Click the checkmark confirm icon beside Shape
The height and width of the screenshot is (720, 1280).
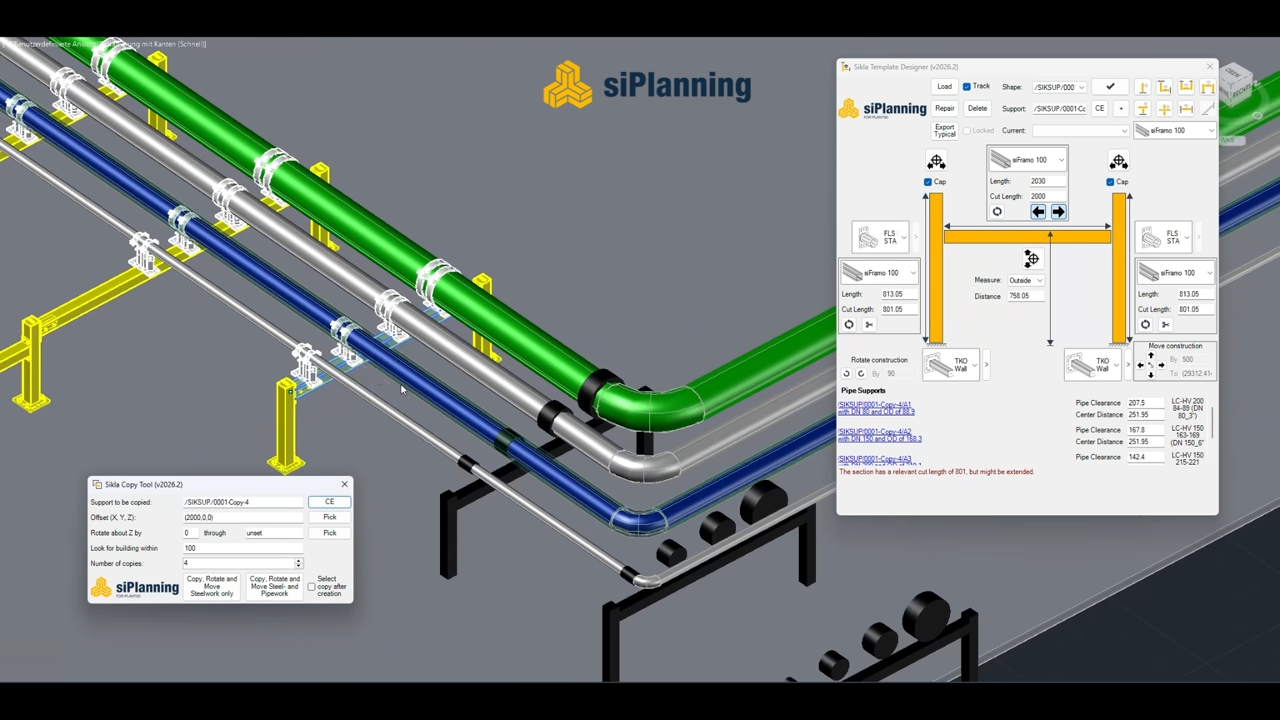[x=1110, y=87]
